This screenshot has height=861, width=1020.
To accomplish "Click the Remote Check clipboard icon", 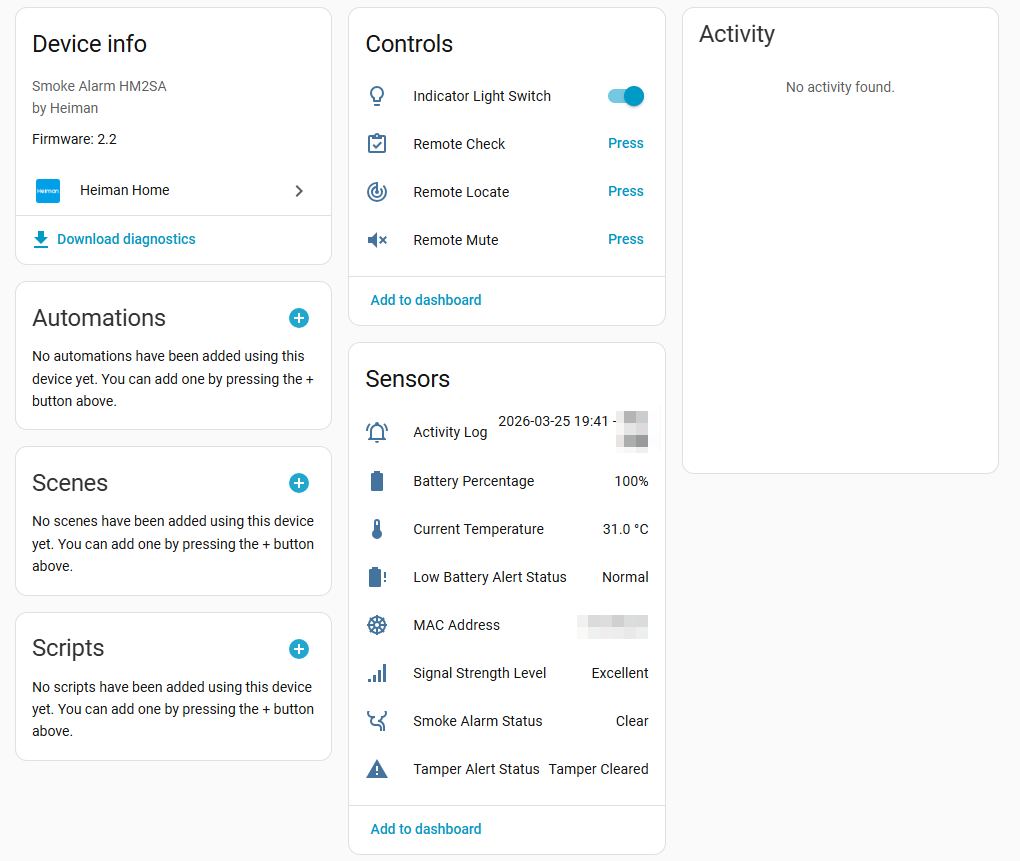I will [x=377, y=144].
